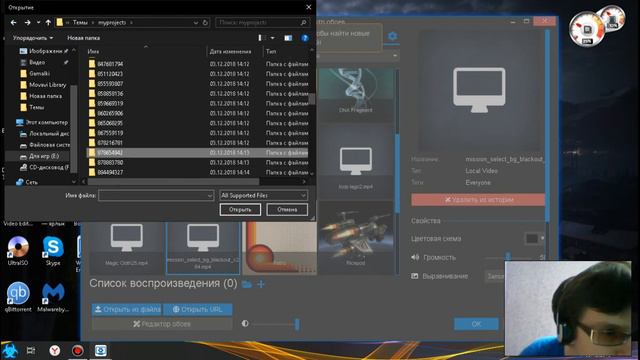640x360 pixels.
Task: Open Упорядочить dropdown menu
Action: (x=33, y=38)
